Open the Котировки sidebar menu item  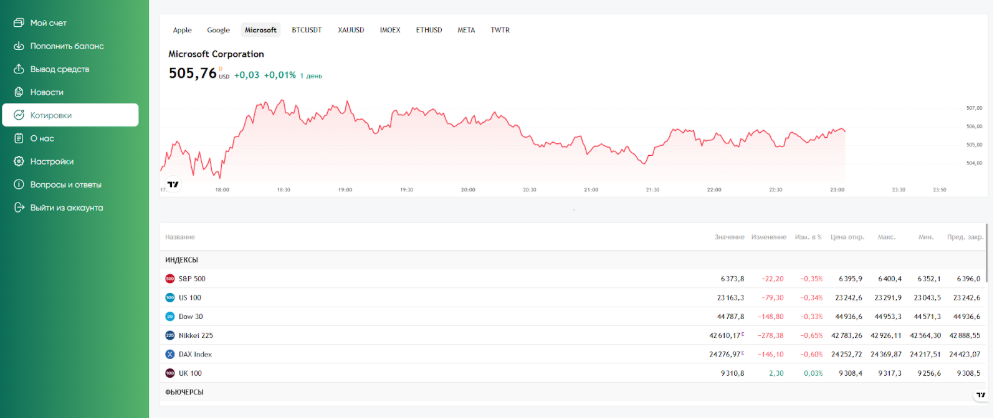pos(51,115)
